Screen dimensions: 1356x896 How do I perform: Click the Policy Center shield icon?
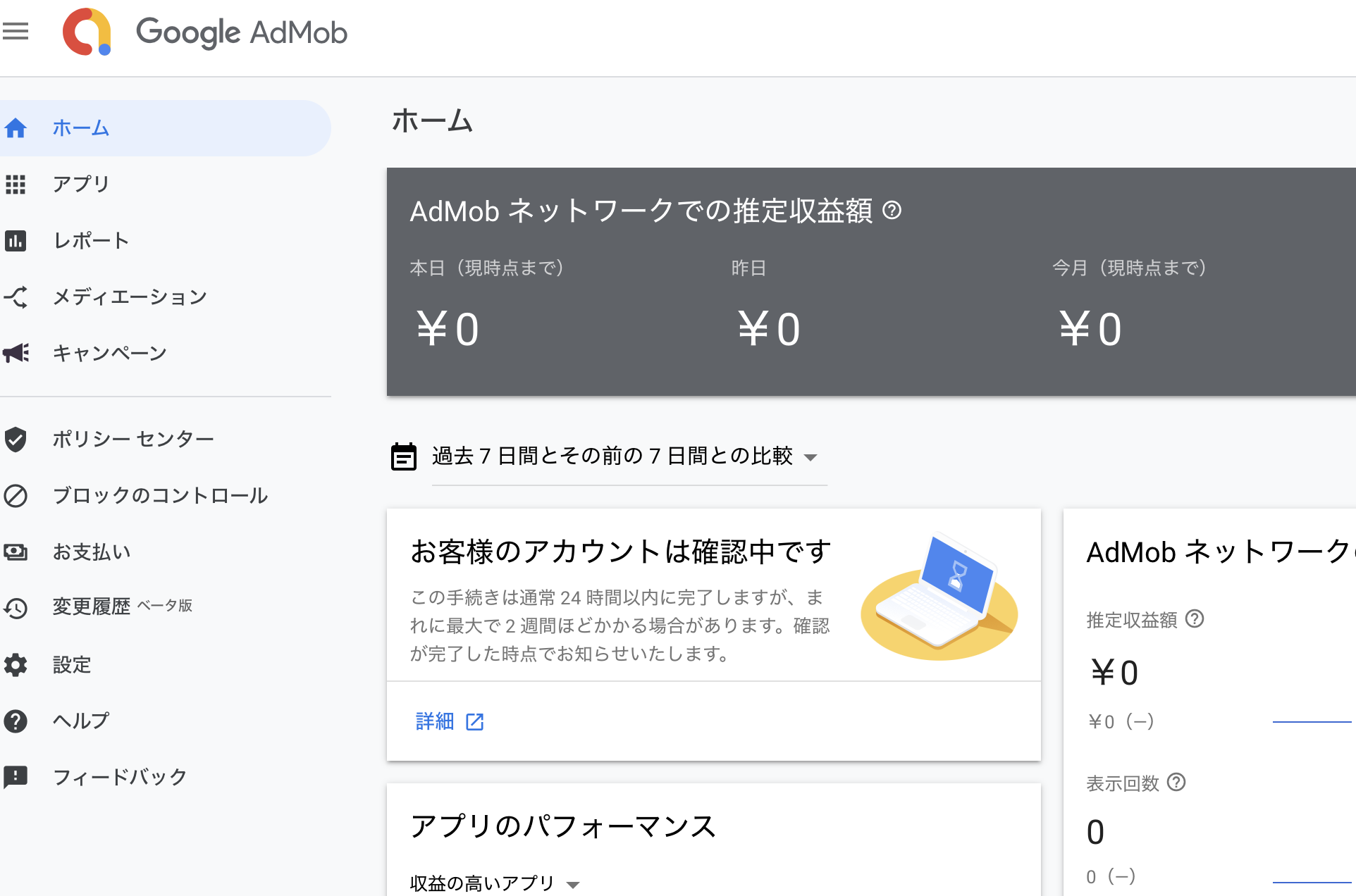click(16, 439)
